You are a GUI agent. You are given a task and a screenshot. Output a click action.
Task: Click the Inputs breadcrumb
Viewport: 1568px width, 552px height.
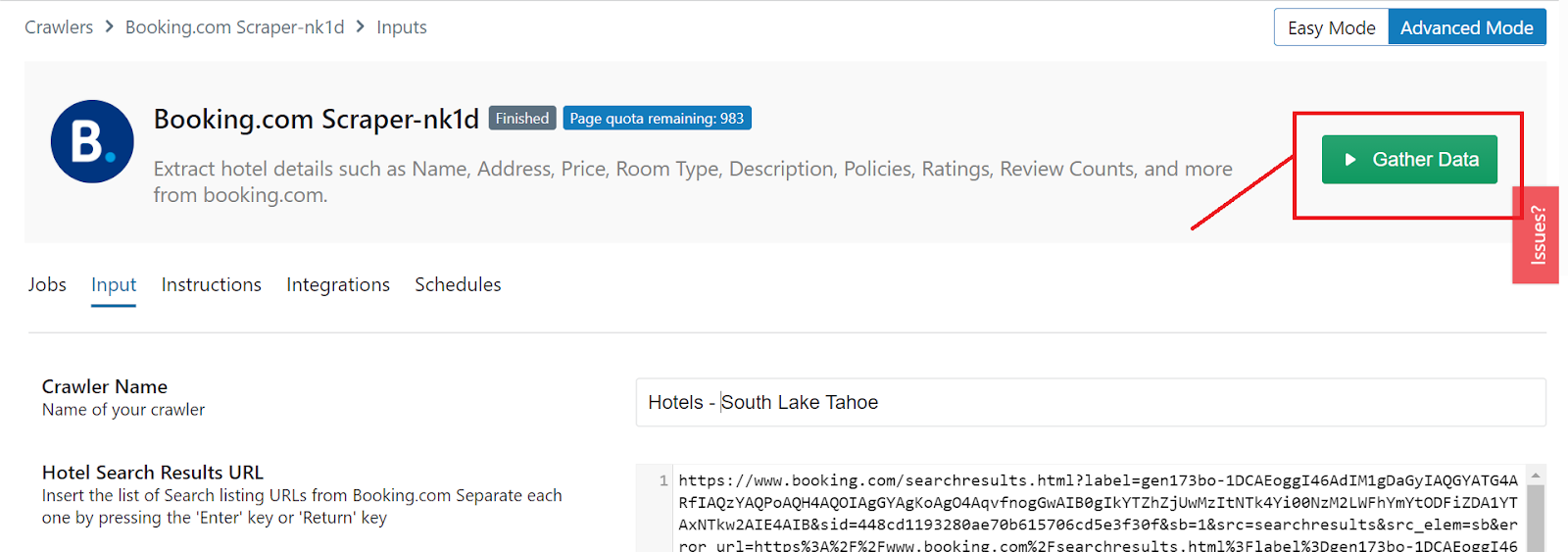(x=402, y=27)
